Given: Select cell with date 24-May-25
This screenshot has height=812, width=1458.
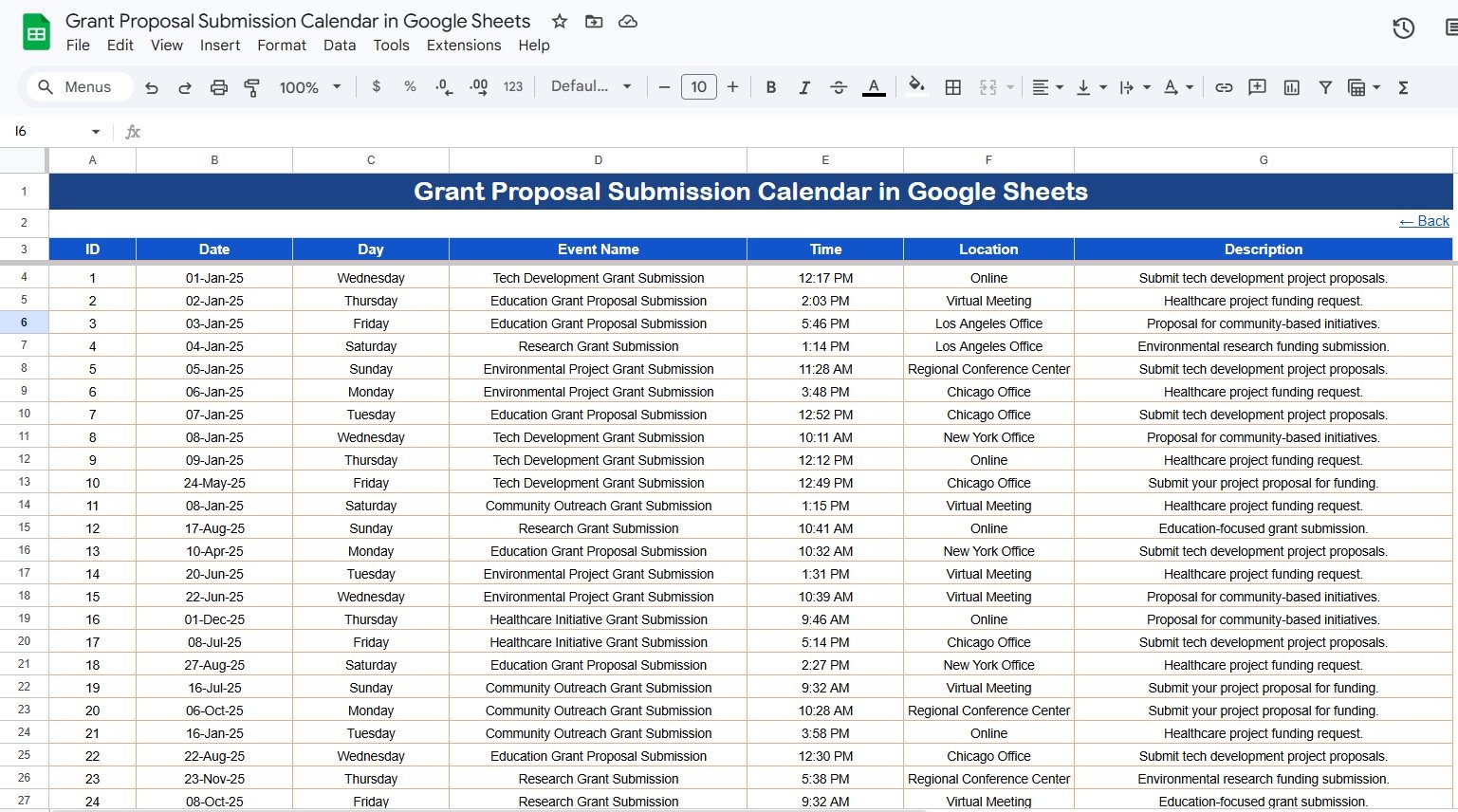Looking at the screenshot, I should (214, 483).
